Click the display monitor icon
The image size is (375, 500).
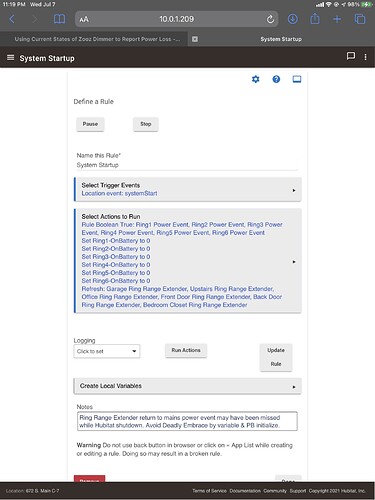pyautogui.click(x=297, y=79)
